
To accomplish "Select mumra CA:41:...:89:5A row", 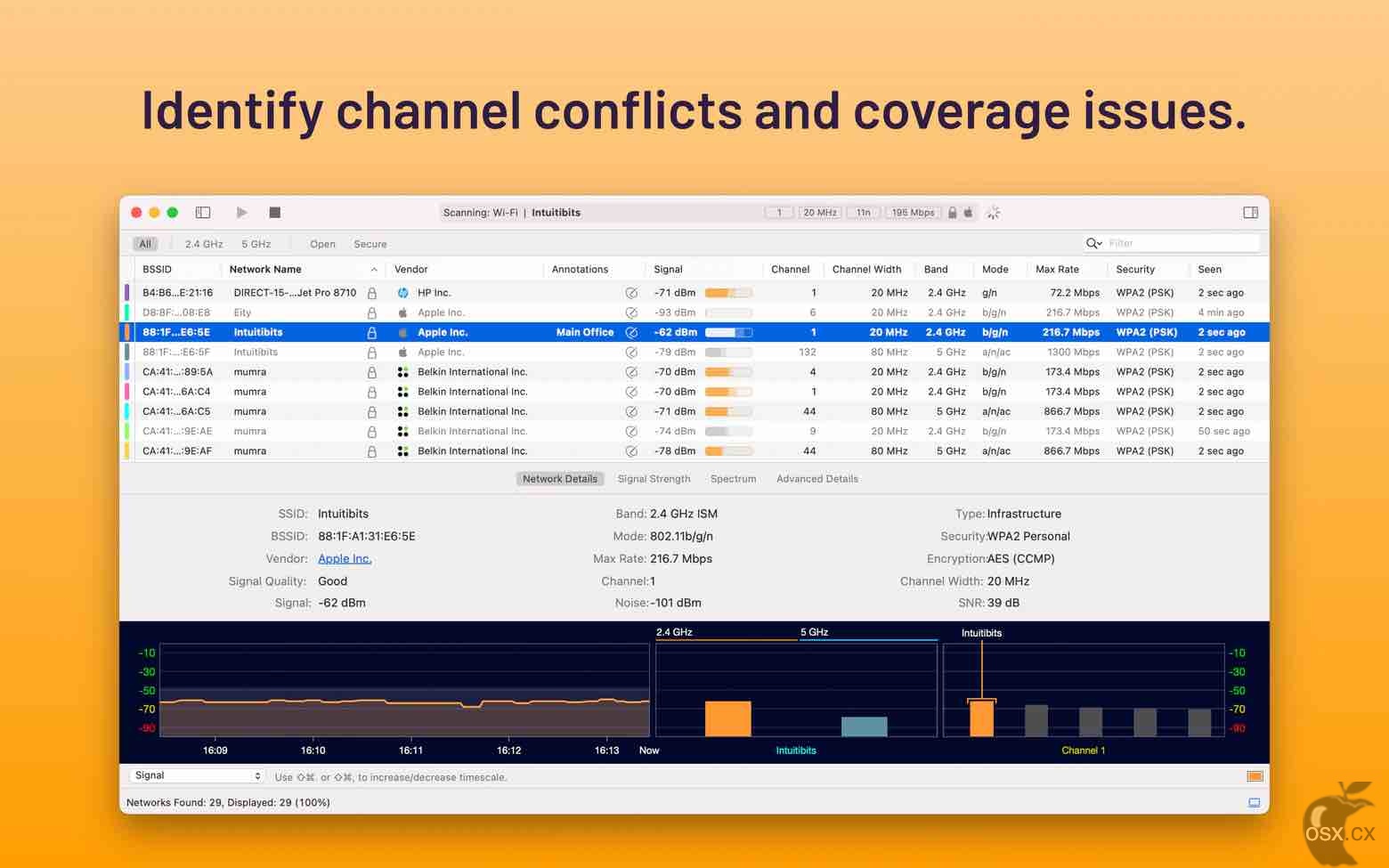I will coord(694,372).
